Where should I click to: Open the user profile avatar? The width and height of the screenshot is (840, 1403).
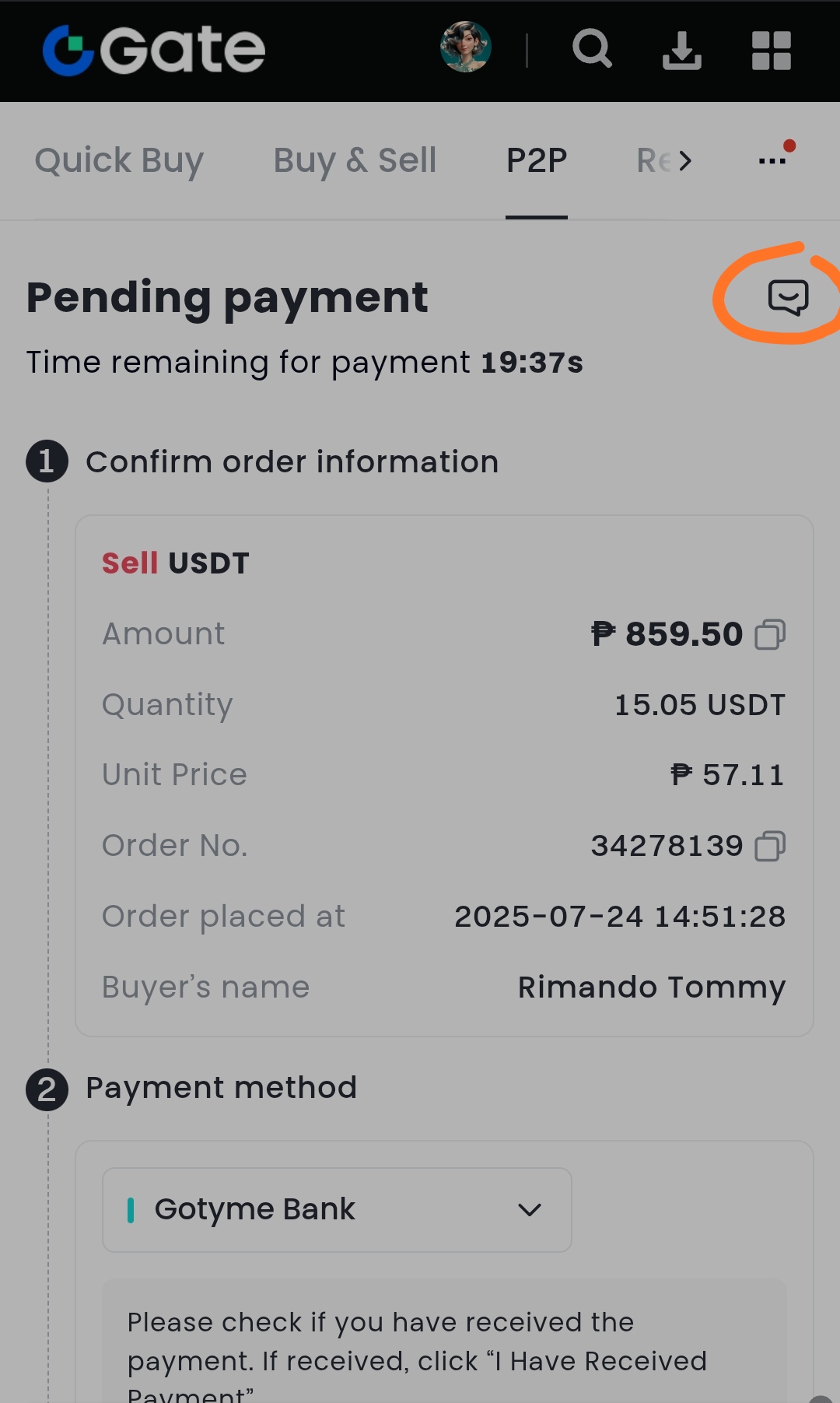tap(466, 47)
